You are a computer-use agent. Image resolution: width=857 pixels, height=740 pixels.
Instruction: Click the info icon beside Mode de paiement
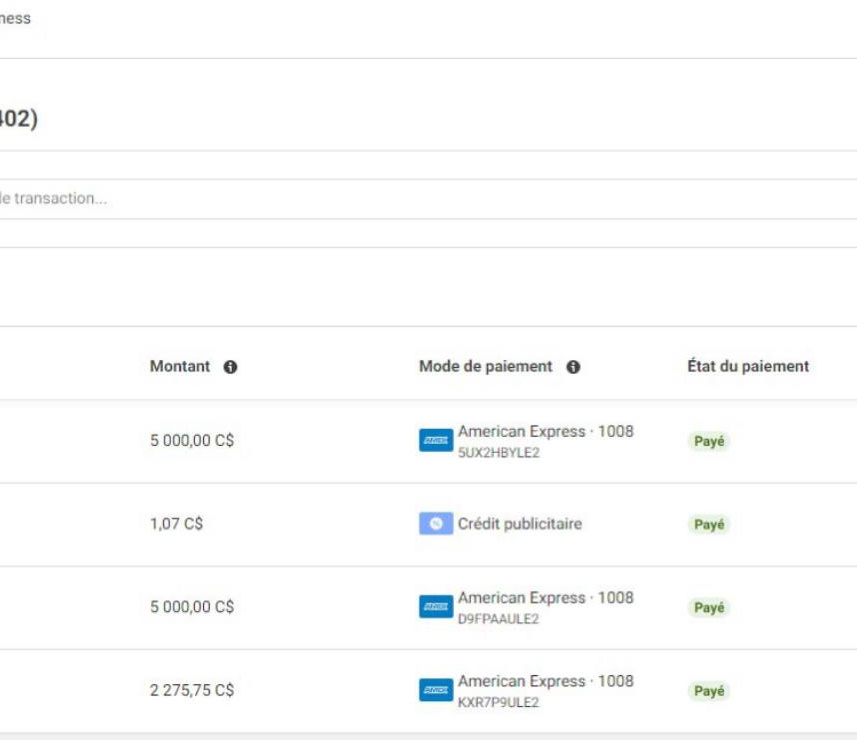coord(573,367)
